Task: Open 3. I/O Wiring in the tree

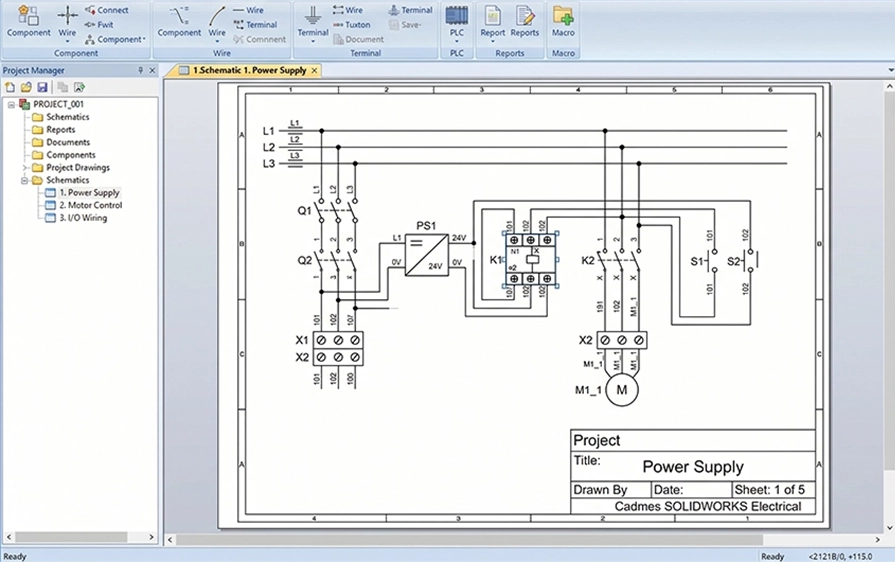Action: 83,218
